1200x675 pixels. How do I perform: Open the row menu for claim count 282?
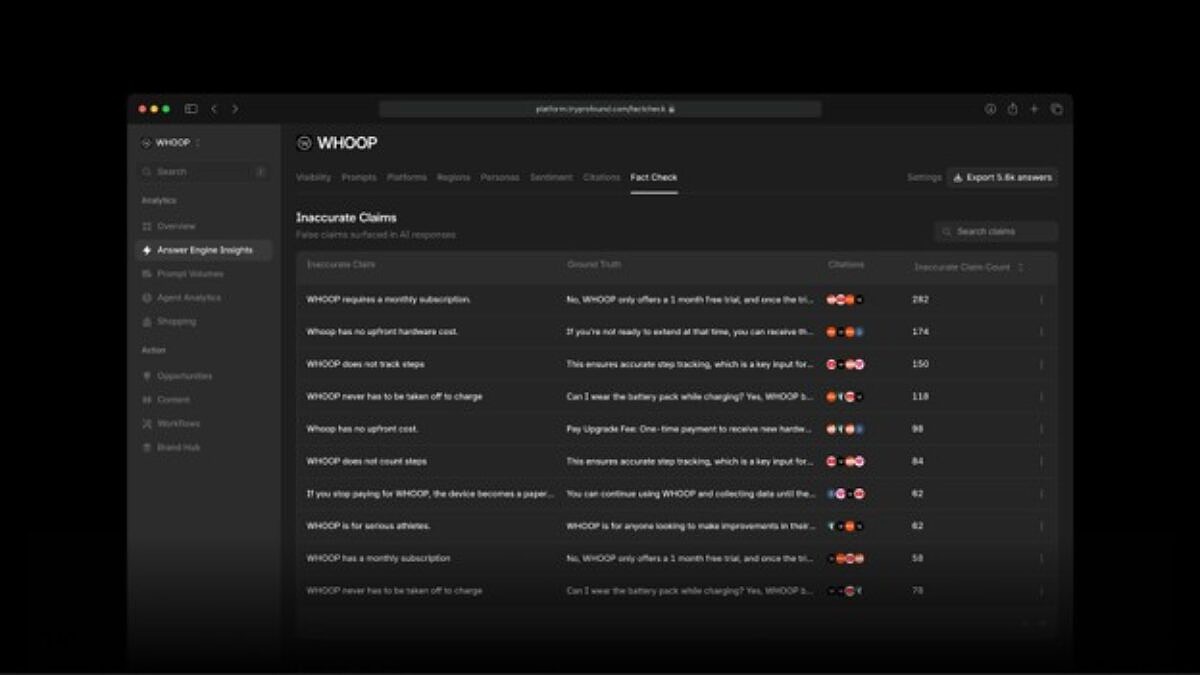[1040, 299]
